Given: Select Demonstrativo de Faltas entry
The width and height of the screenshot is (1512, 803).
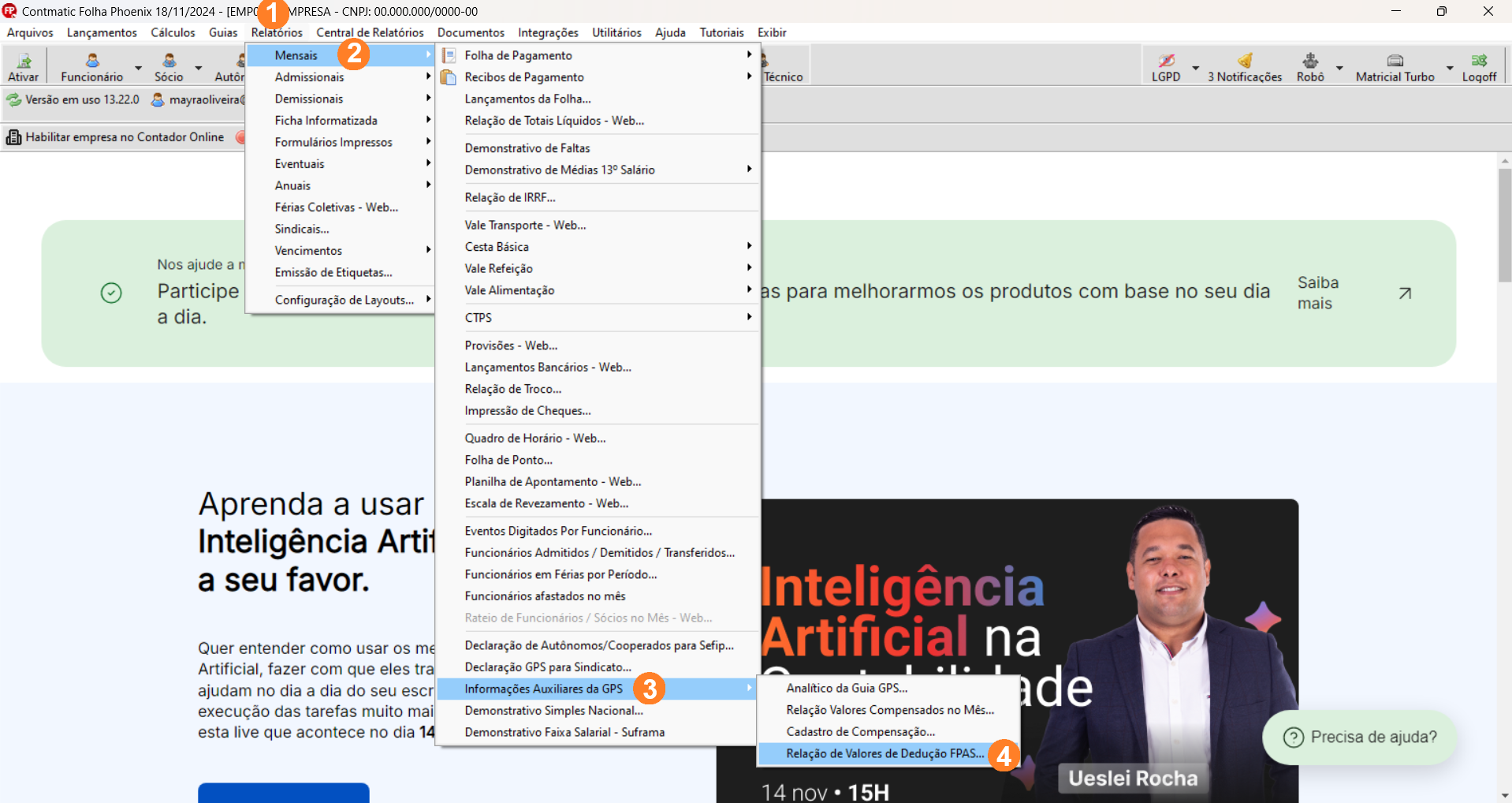Looking at the screenshot, I should 598,148.
